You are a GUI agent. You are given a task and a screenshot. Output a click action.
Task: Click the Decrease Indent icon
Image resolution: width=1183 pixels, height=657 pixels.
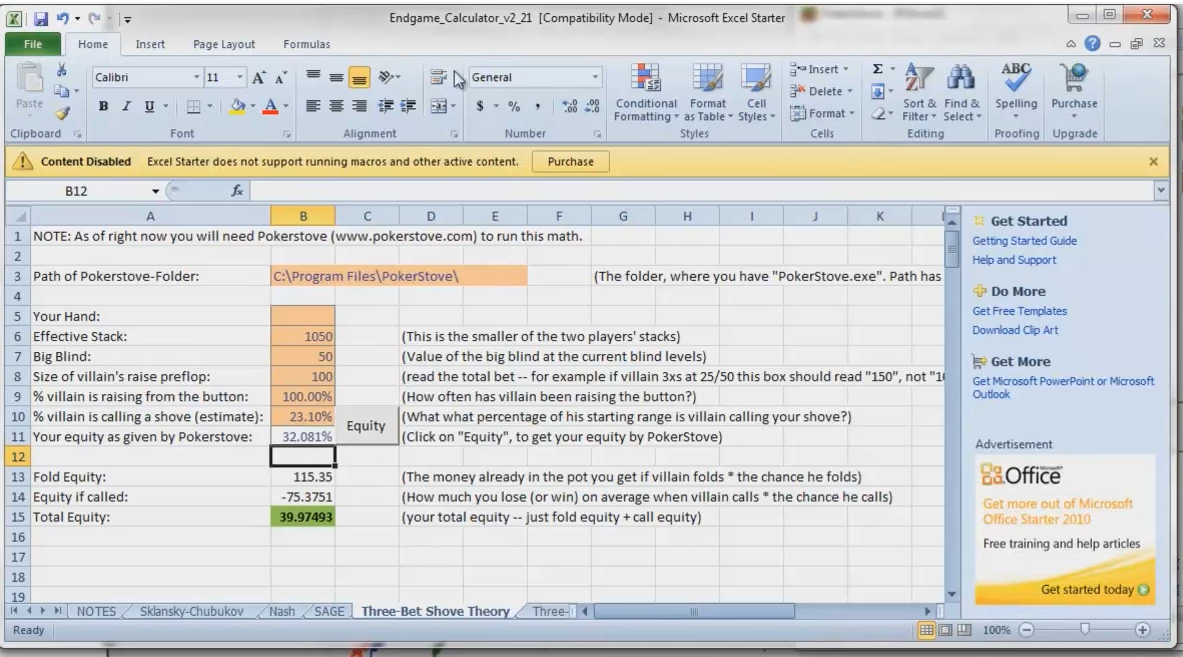pos(386,106)
